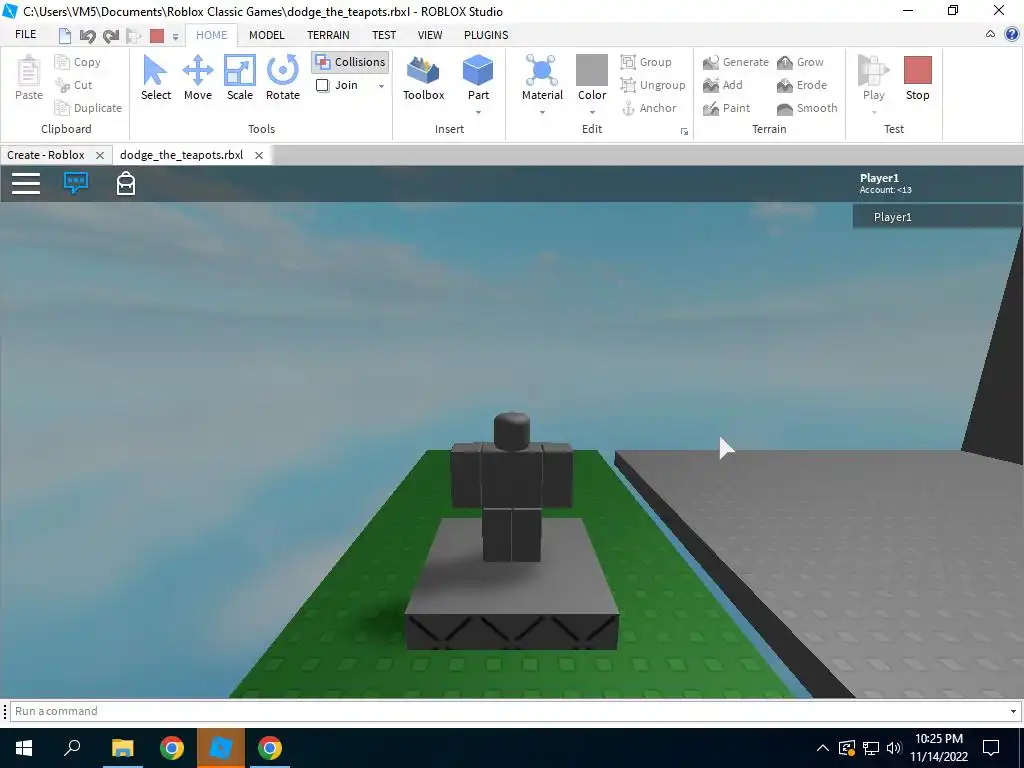Open the Edit group dialog launcher
Viewport: 1024px width, 768px height.
coord(684,132)
